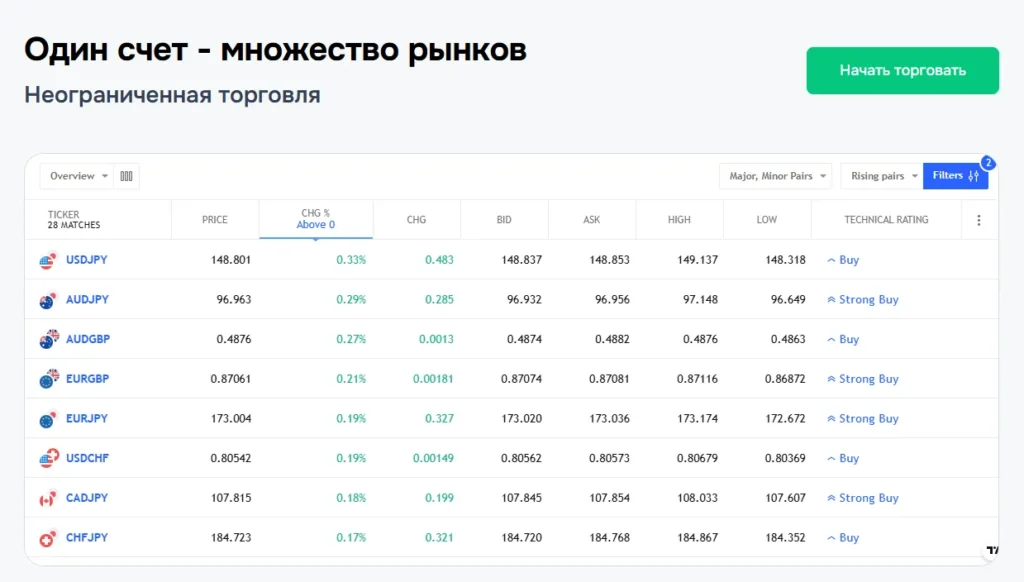Click the USDJPY currency flag icon
Image resolution: width=1024 pixels, height=582 pixels.
47,260
